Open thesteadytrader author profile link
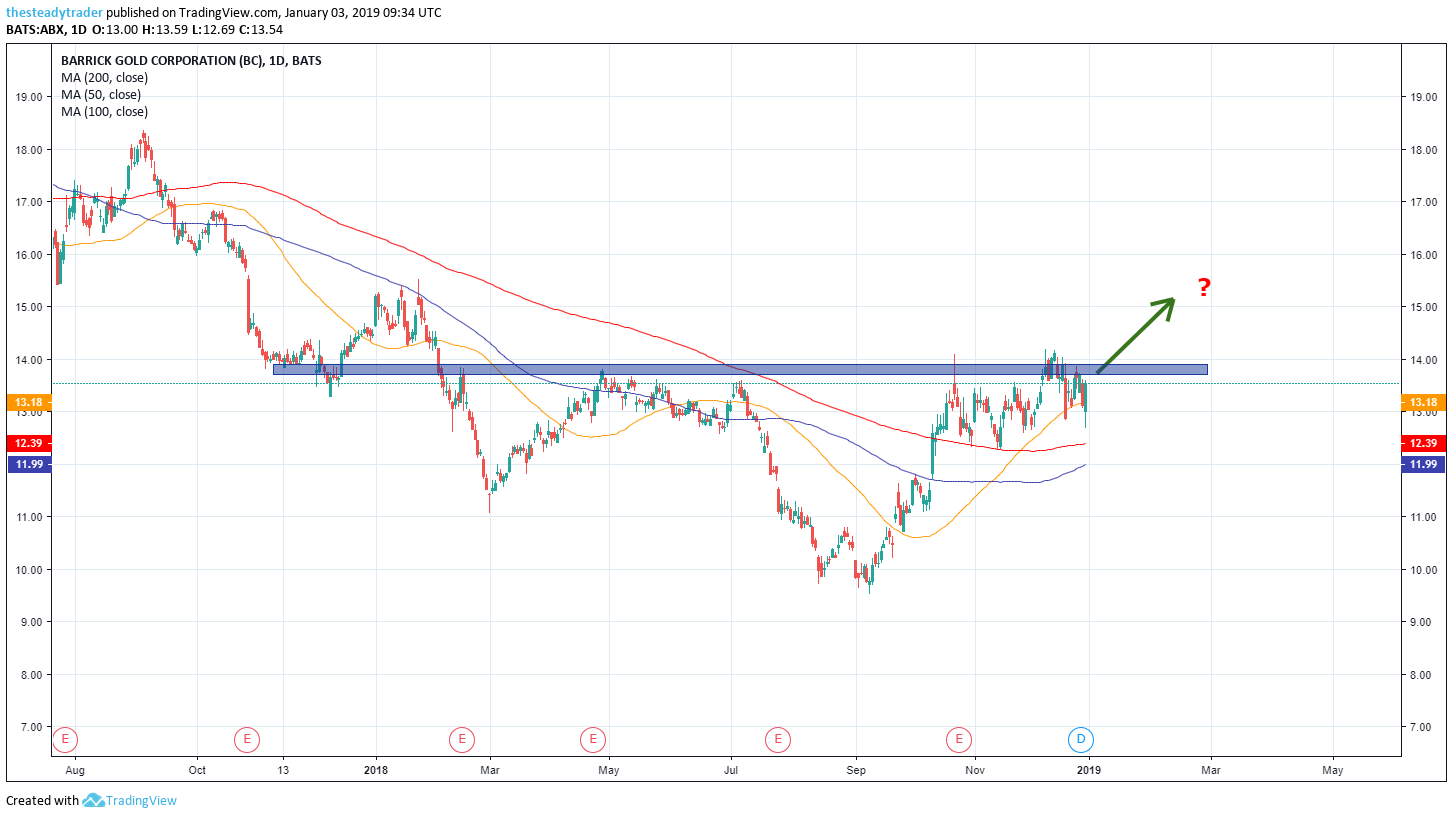The image size is (1453, 818). [54, 13]
